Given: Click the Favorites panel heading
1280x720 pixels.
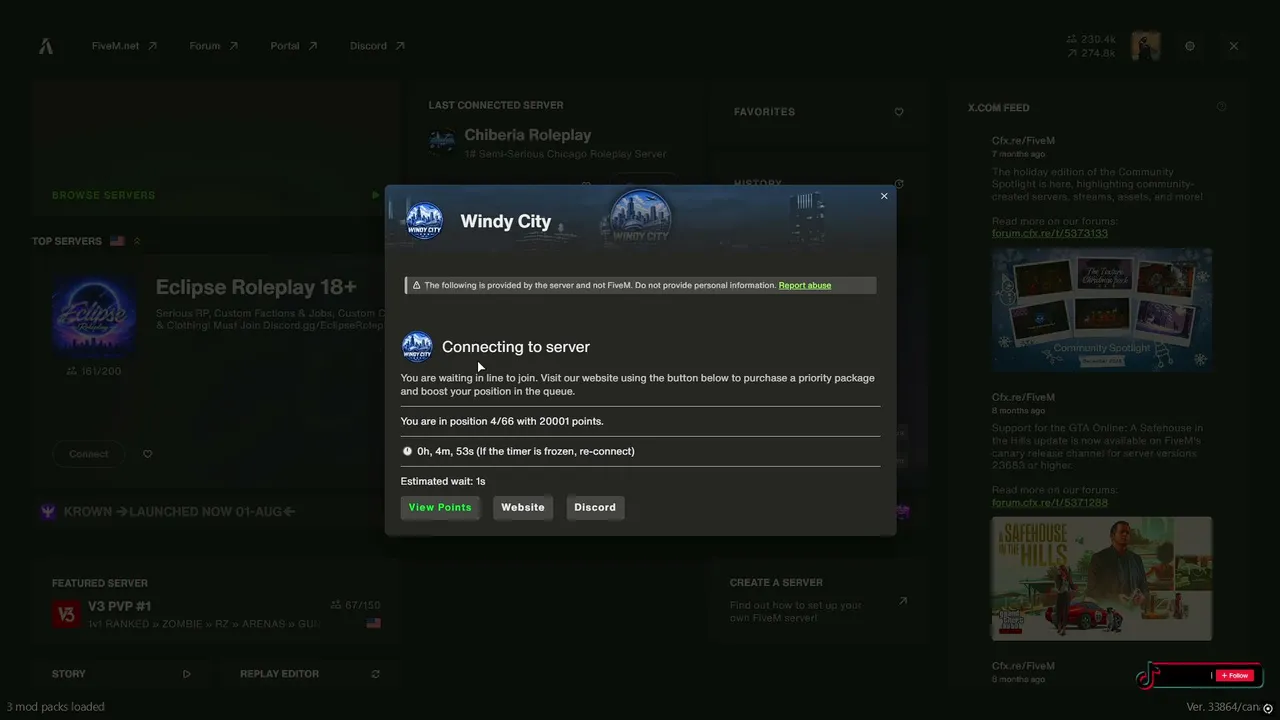Looking at the screenshot, I should (764, 112).
